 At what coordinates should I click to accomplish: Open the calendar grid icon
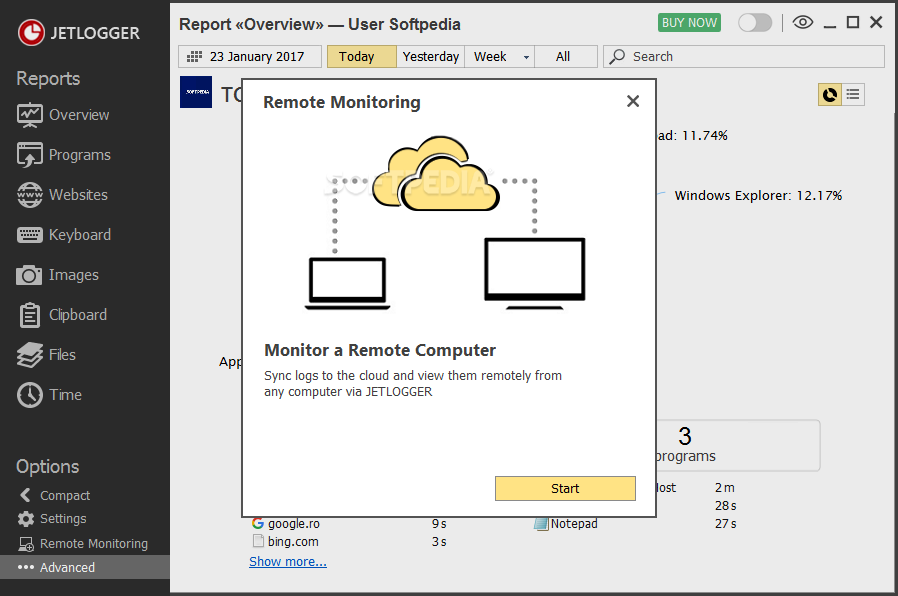pos(195,57)
